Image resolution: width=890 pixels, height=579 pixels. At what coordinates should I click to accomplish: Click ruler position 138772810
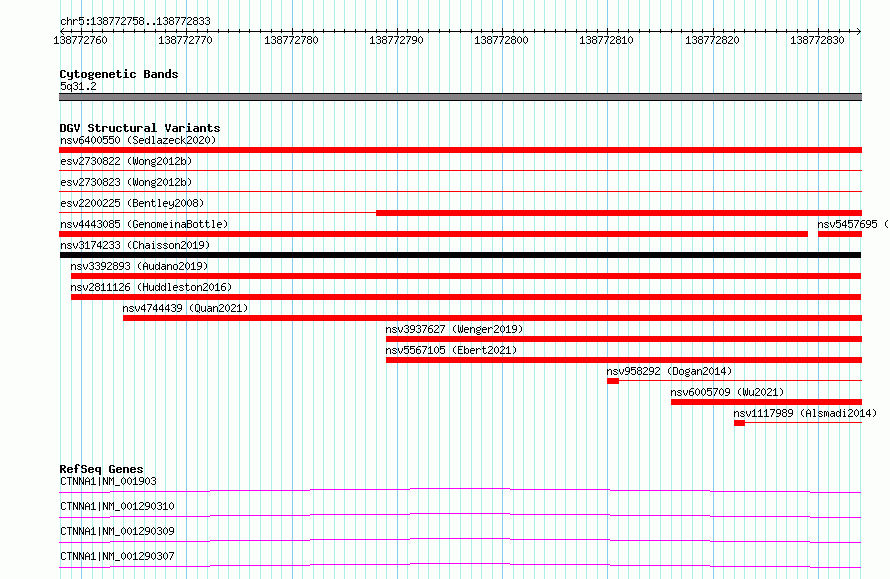pyautogui.click(x=606, y=40)
